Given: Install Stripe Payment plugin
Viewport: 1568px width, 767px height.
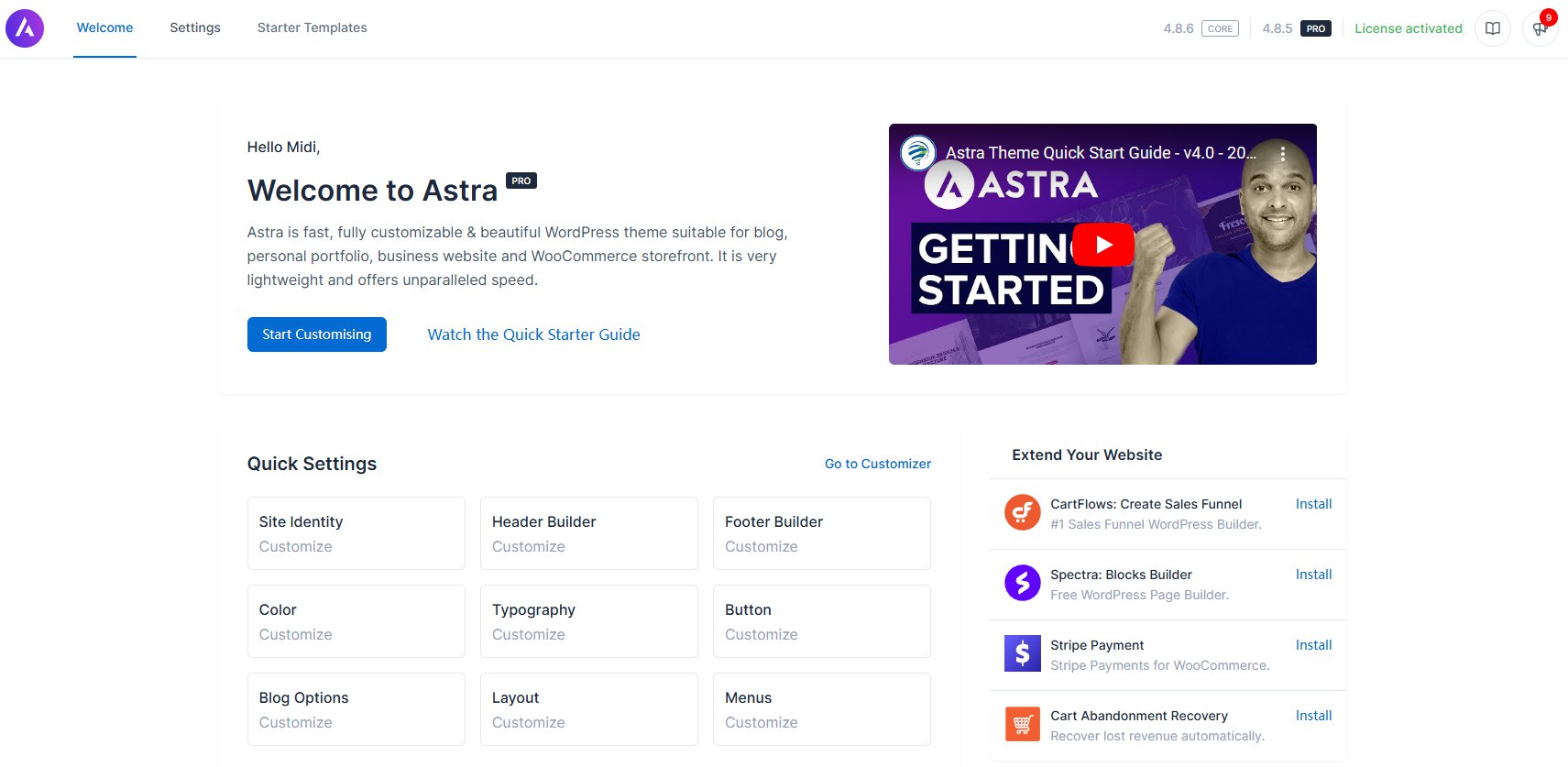Looking at the screenshot, I should tap(1313, 645).
